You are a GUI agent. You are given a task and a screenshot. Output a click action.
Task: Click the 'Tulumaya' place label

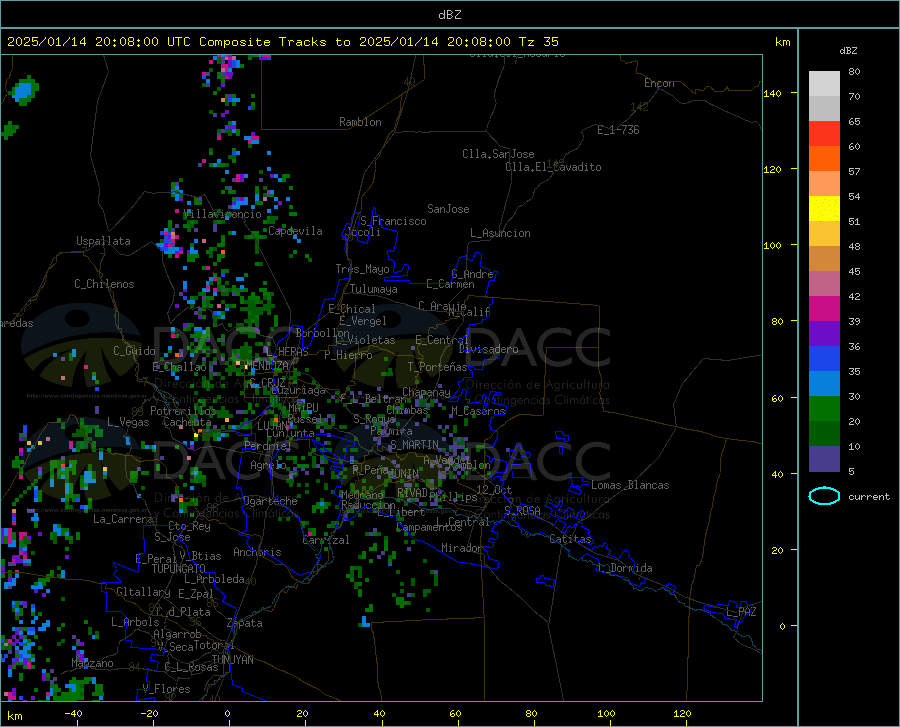[374, 290]
